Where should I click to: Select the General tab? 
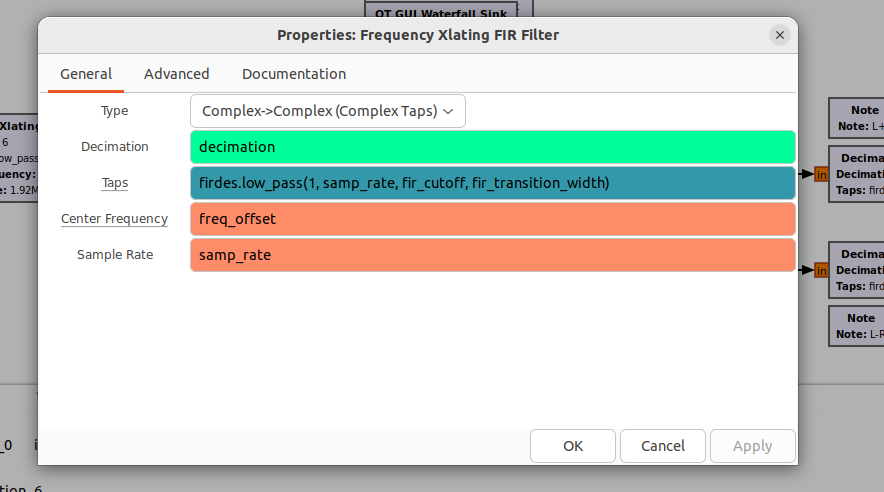86,74
